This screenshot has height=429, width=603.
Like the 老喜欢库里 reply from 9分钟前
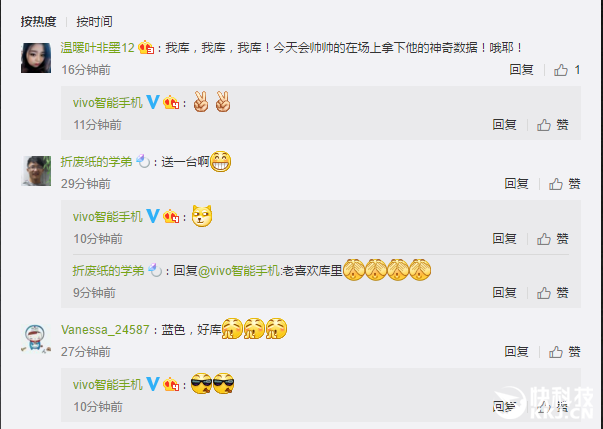pyautogui.click(x=553, y=293)
